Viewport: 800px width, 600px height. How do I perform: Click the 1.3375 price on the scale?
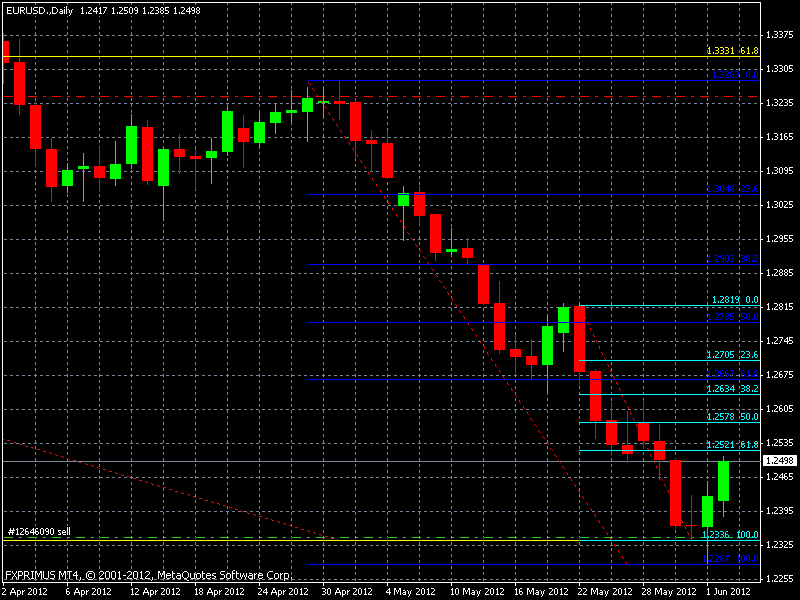tap(779, 34)
